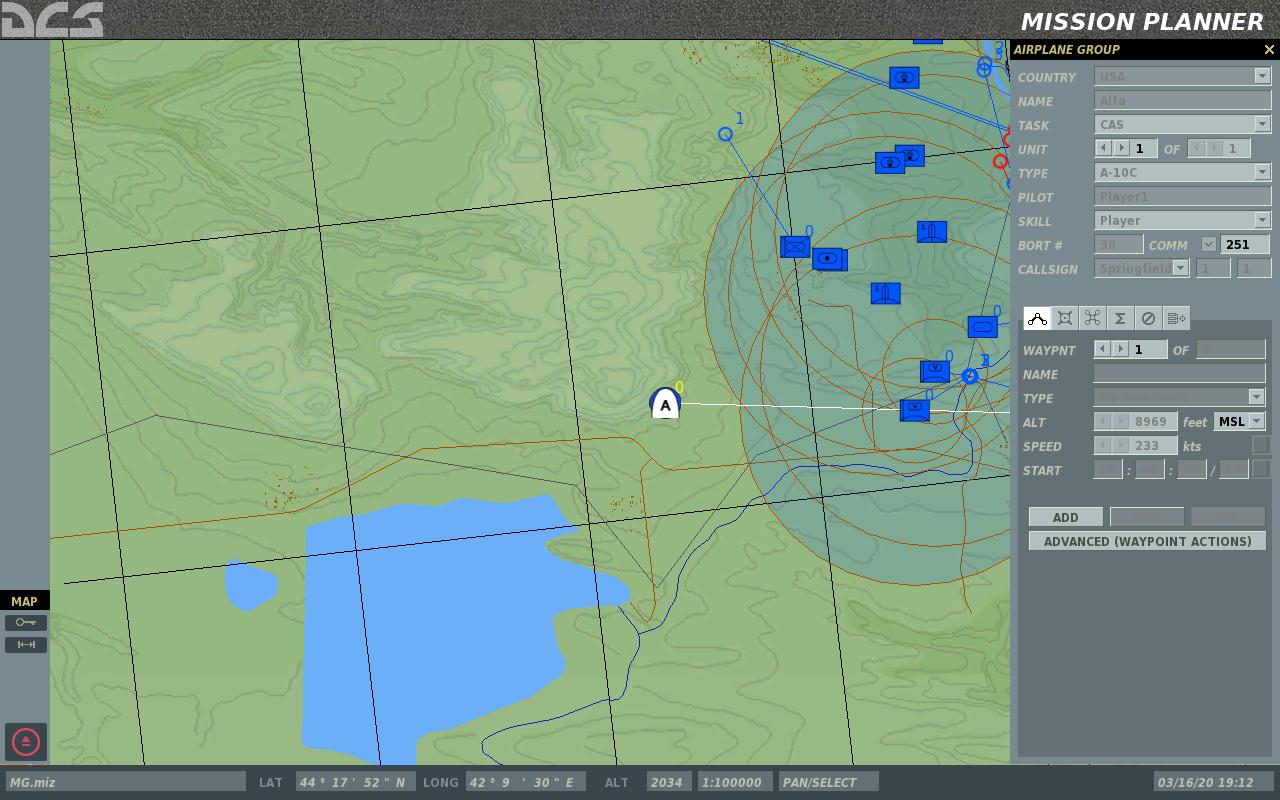The width and height of the screenshot is (1280, 800).
Task: Go to next WAYPNT number
Action: [x=1120, y=349]
